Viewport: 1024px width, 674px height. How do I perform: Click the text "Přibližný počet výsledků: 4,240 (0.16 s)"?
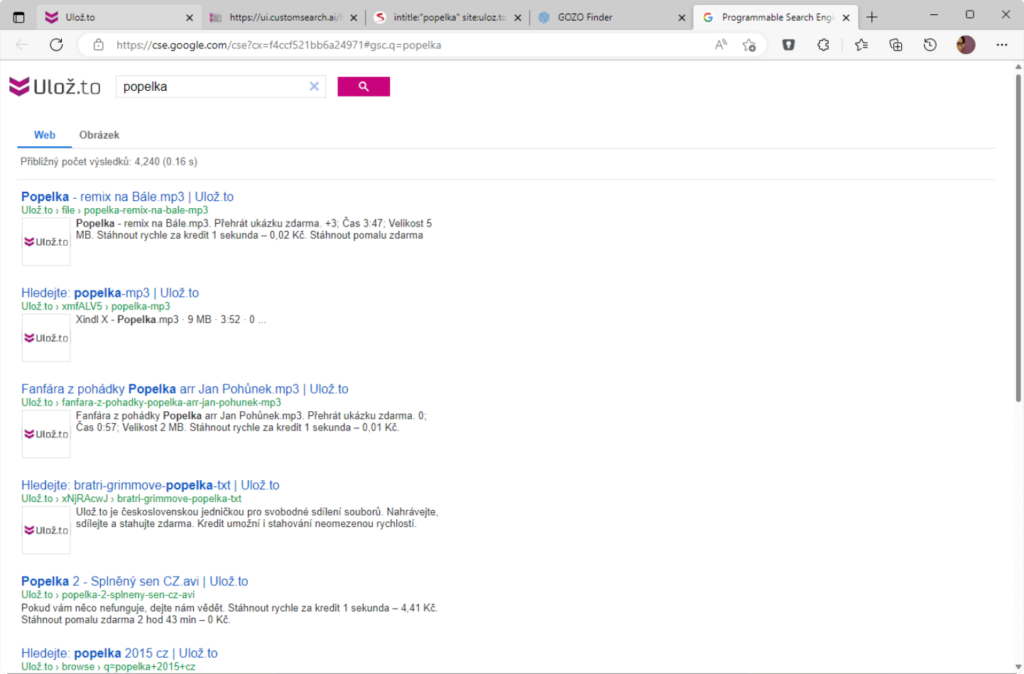(108, 161)
